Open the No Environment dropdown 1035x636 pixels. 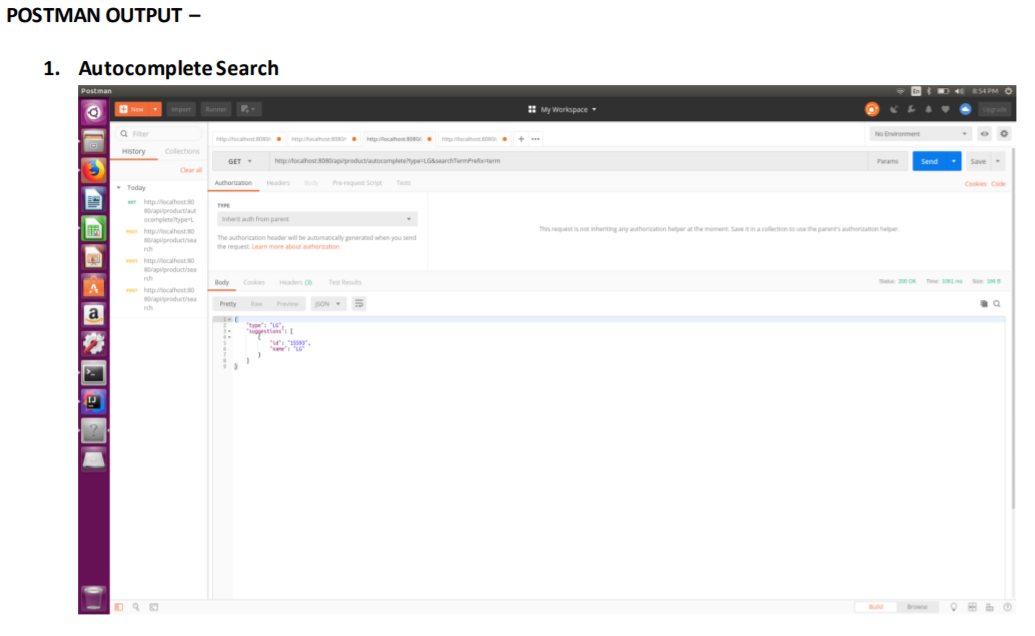[x=920, y=134]
